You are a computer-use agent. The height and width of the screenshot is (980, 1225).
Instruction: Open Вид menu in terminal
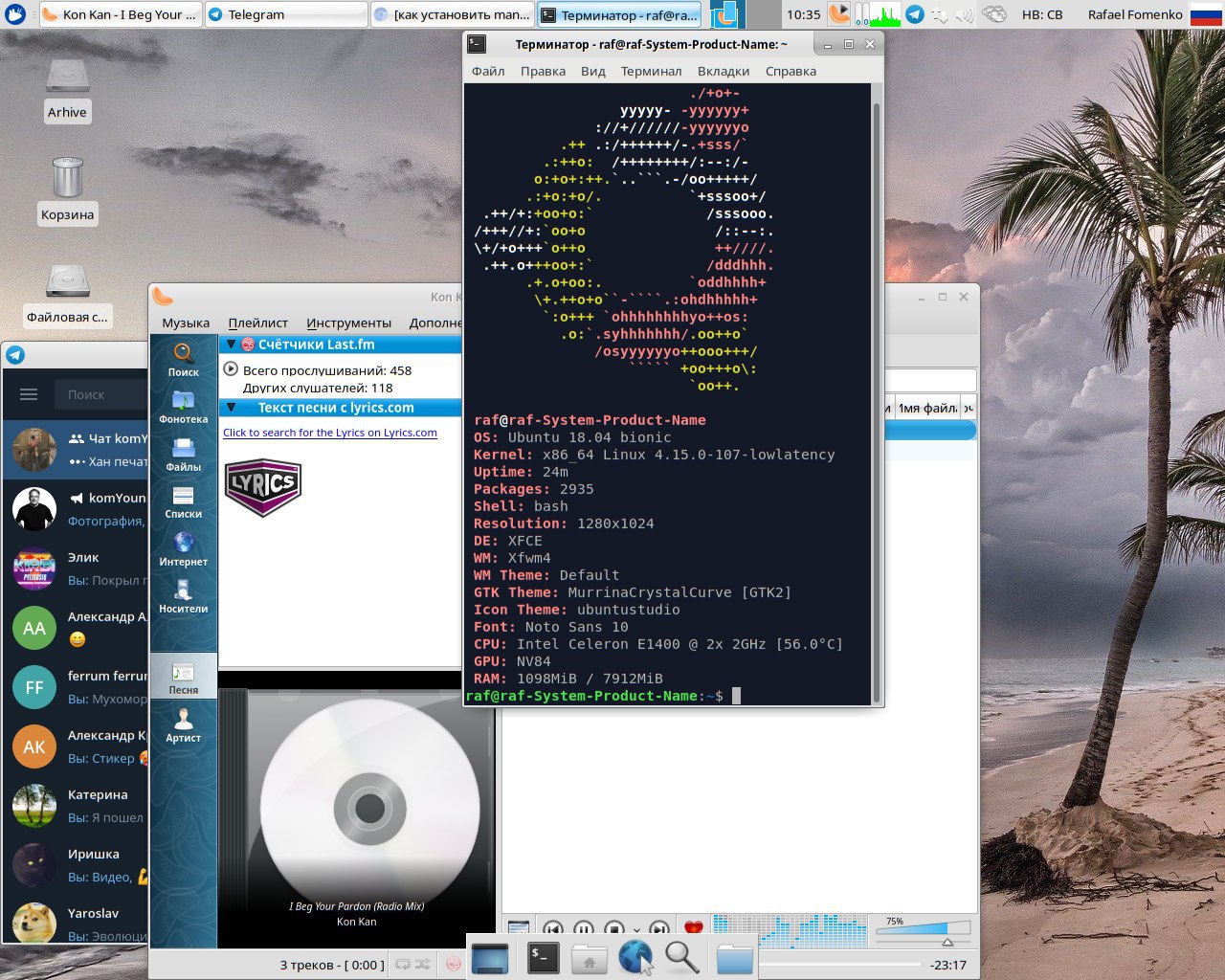pos(593,71)
